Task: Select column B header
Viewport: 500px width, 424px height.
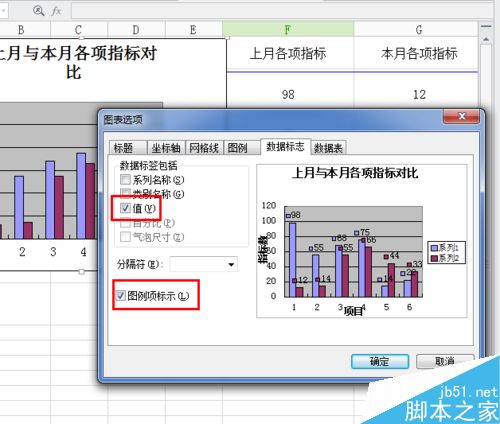Action: coord(21,30)
